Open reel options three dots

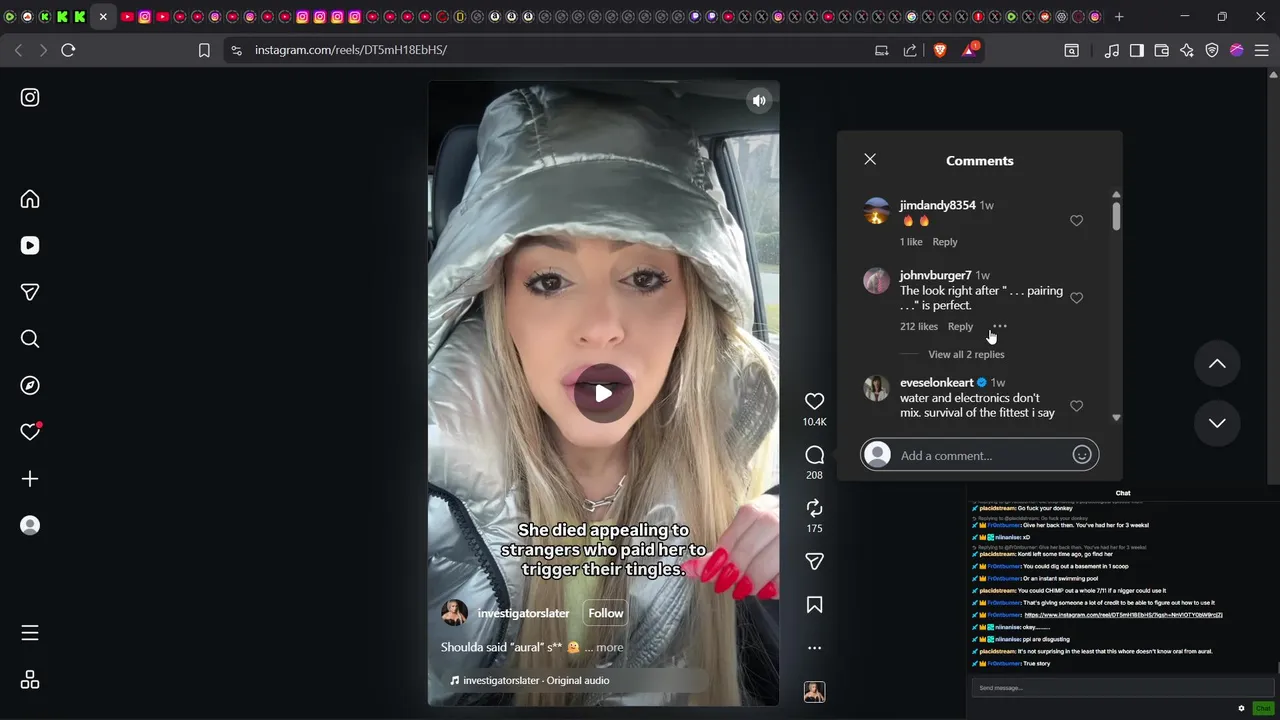[x=814, y=648]
